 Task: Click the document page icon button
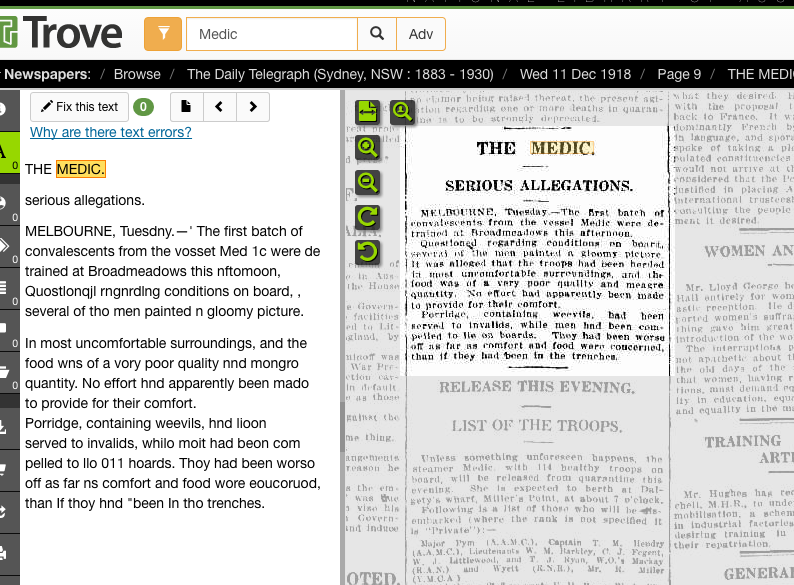[x=186, y=107]
